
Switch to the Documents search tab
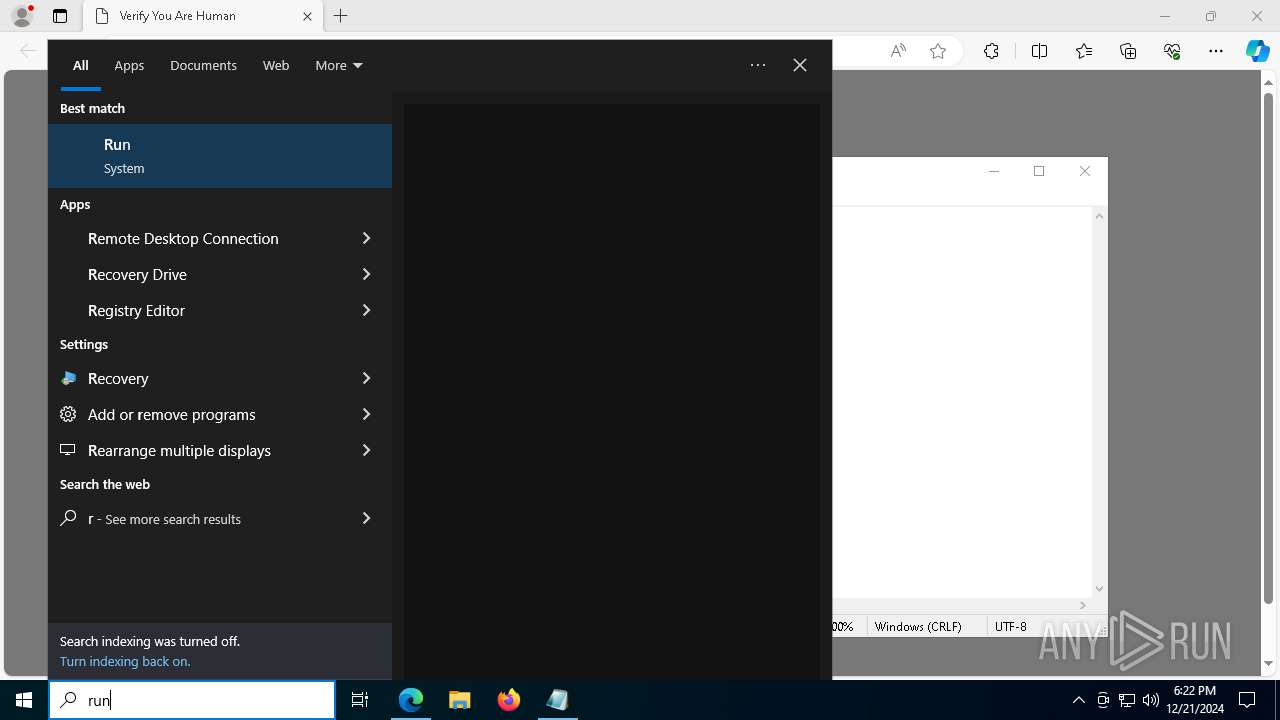coord(203,65)
